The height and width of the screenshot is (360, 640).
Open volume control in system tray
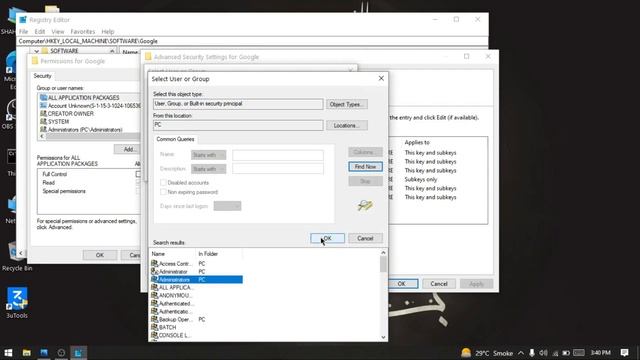543,353
